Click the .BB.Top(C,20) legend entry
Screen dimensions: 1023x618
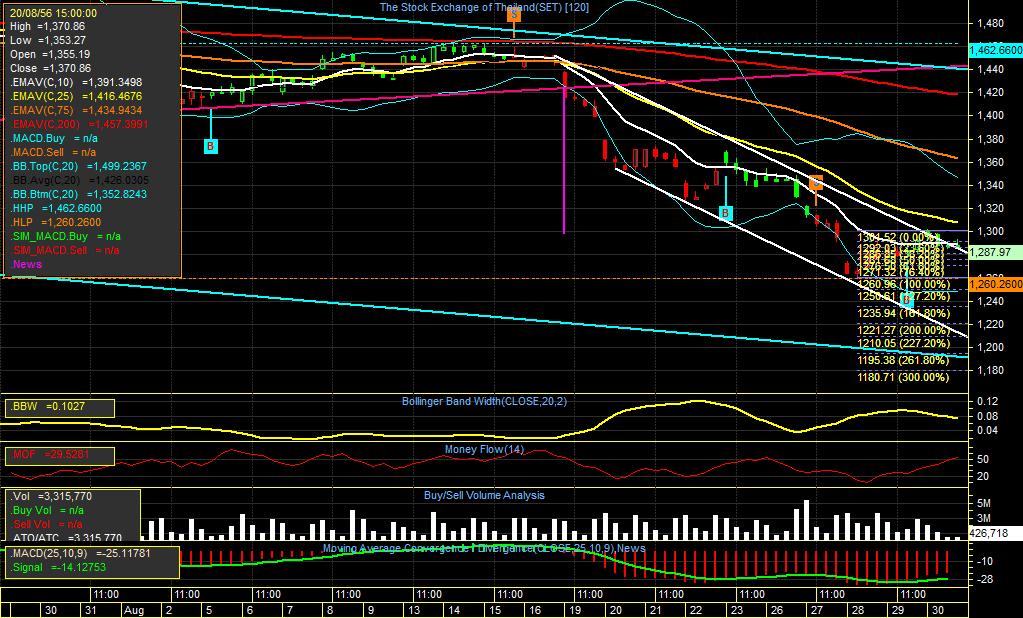78,166
